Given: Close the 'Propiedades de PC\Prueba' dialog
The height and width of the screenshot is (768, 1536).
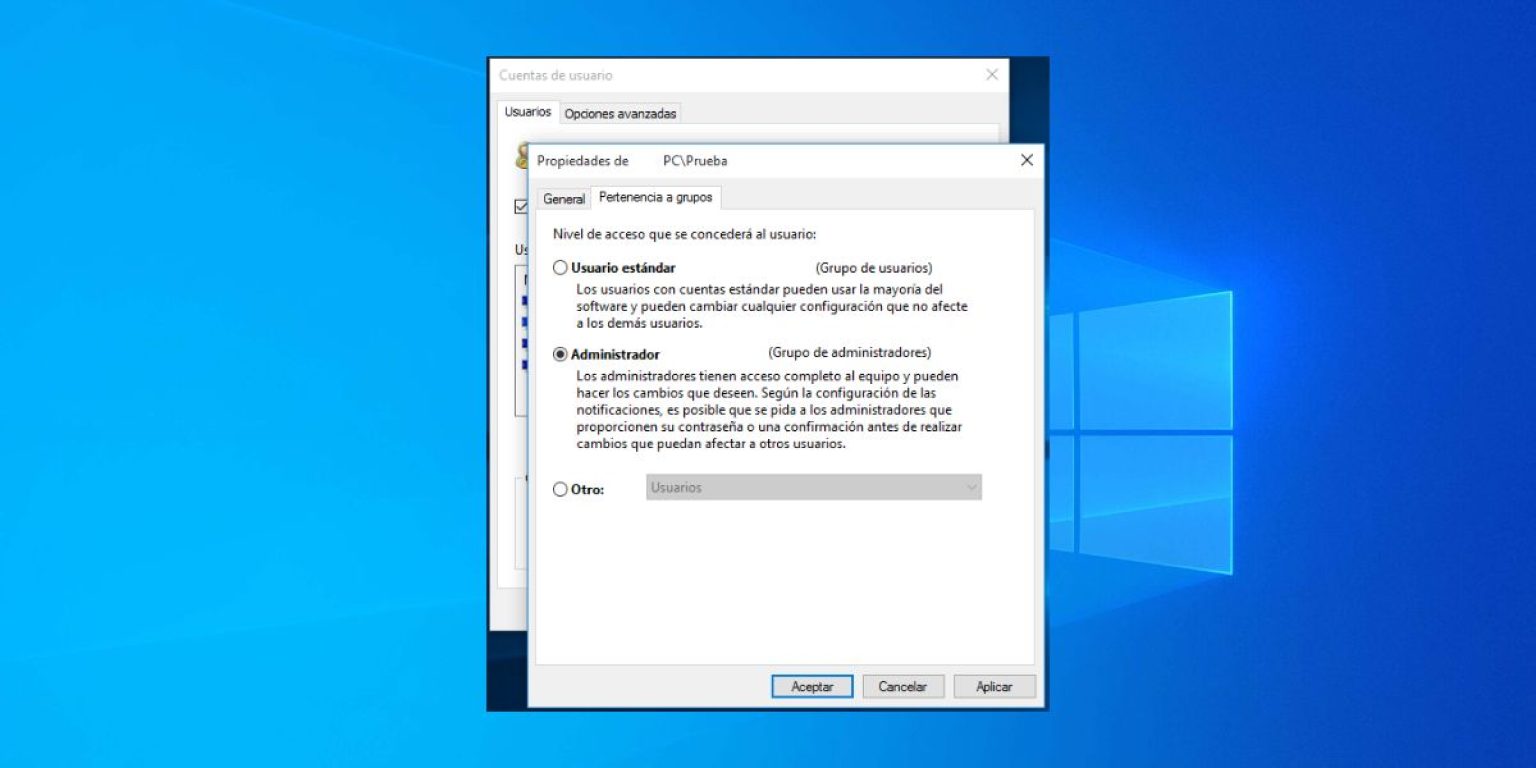Looking at the screenshot, I should pos(1026,160).
